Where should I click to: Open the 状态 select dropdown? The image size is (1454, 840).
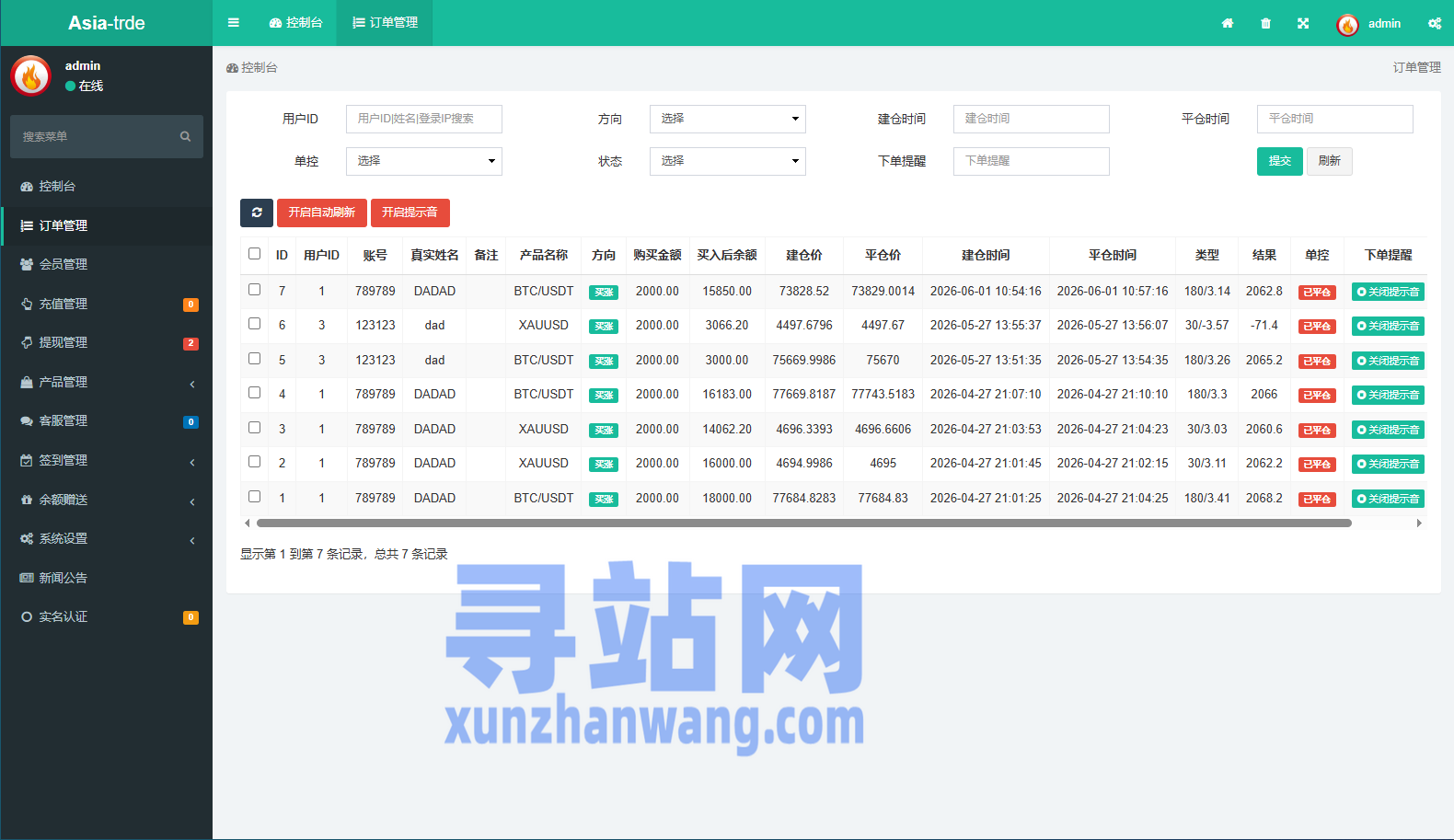[x=728, y=161]
